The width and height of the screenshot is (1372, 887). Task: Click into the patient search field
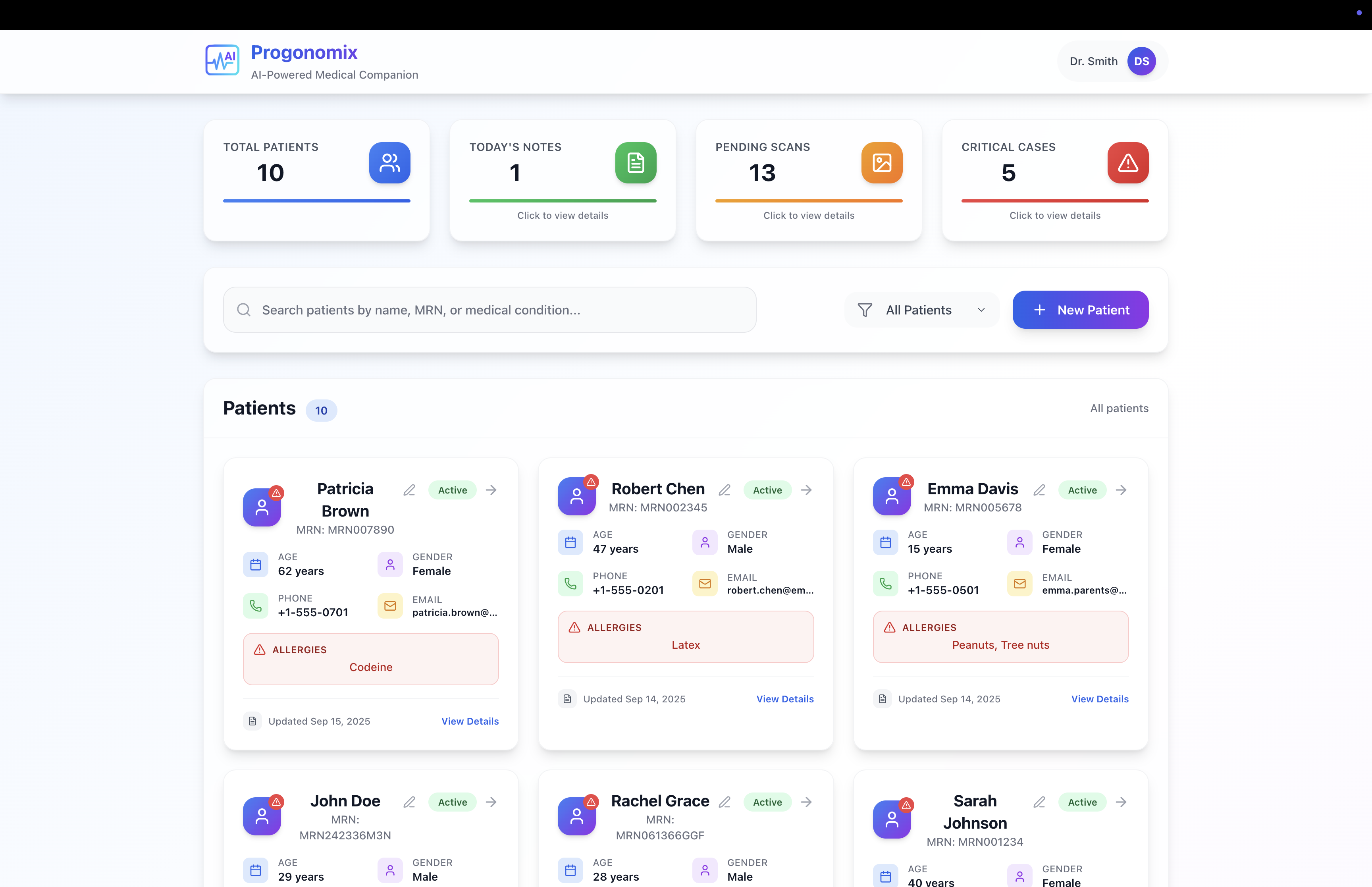click(489, 310)
